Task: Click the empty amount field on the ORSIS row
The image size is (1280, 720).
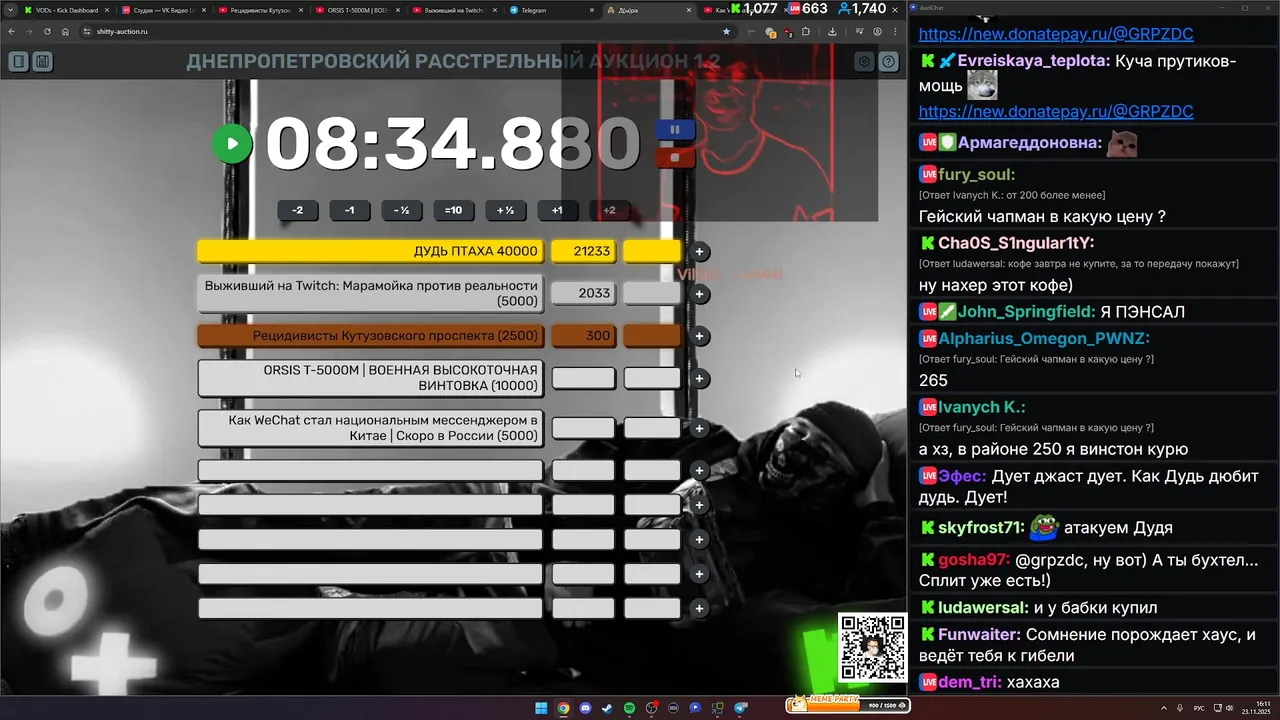Action: (583, 378)
